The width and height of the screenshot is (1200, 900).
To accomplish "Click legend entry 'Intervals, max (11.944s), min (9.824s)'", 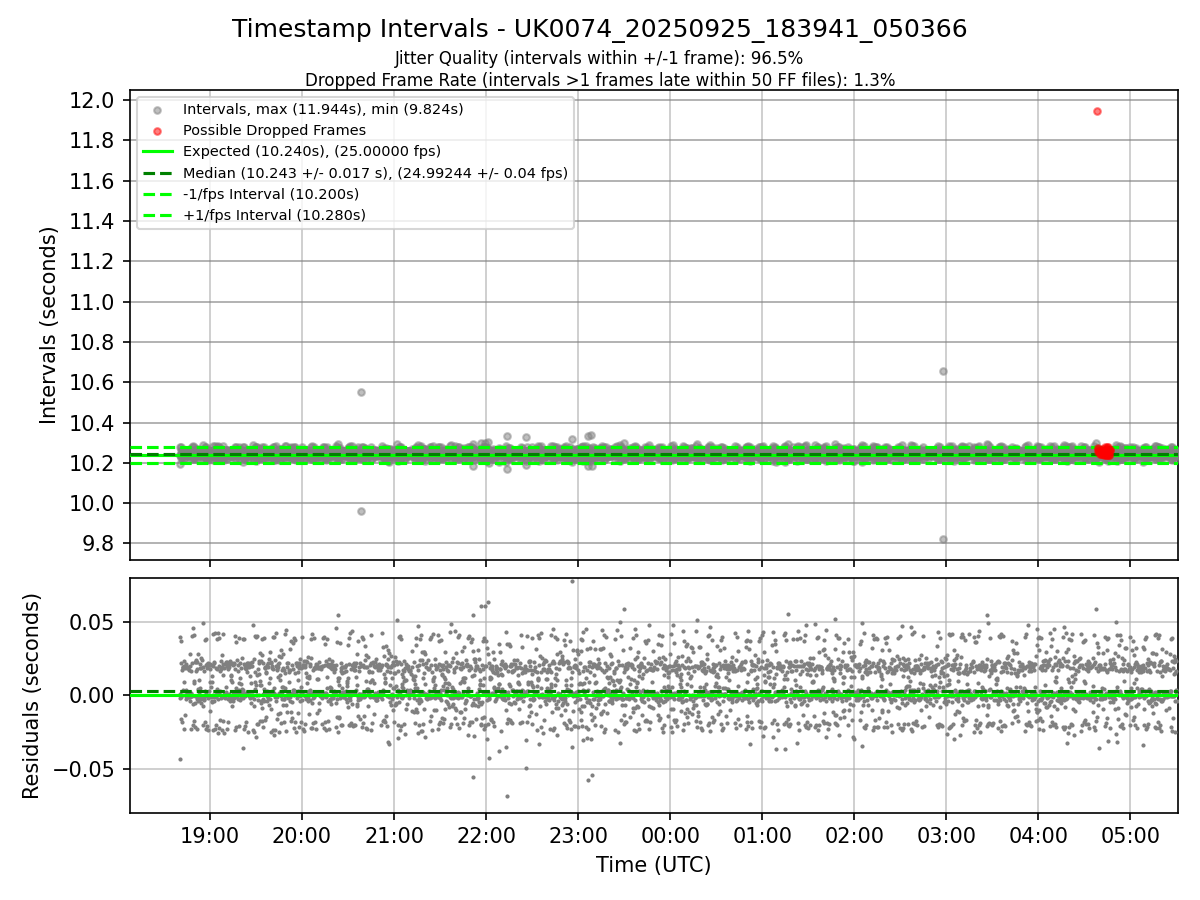I will coord(323,108).
